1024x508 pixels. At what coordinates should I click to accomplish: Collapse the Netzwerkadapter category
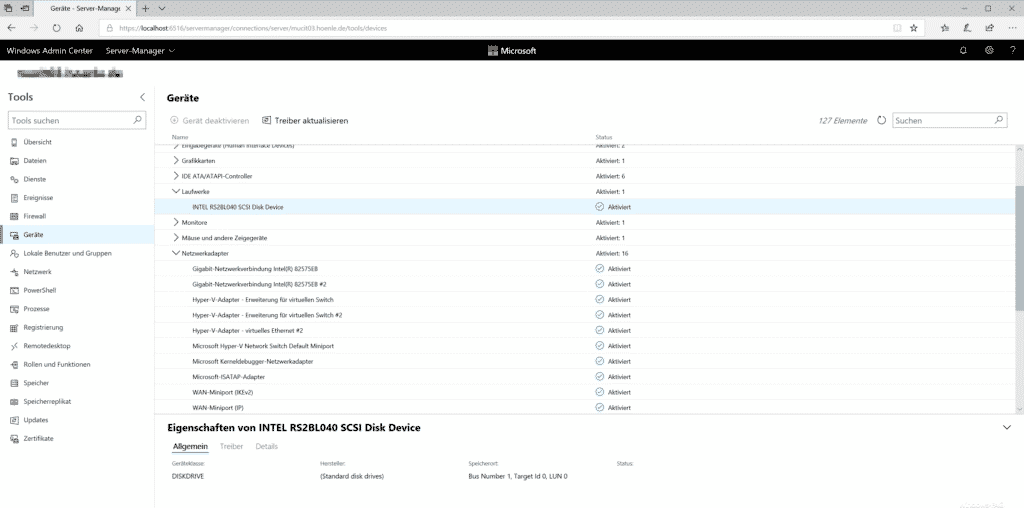click(176, 253)
